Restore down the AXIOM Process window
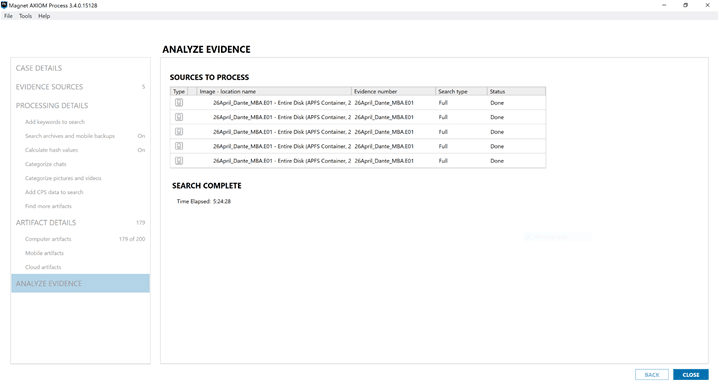 [686, 5]
